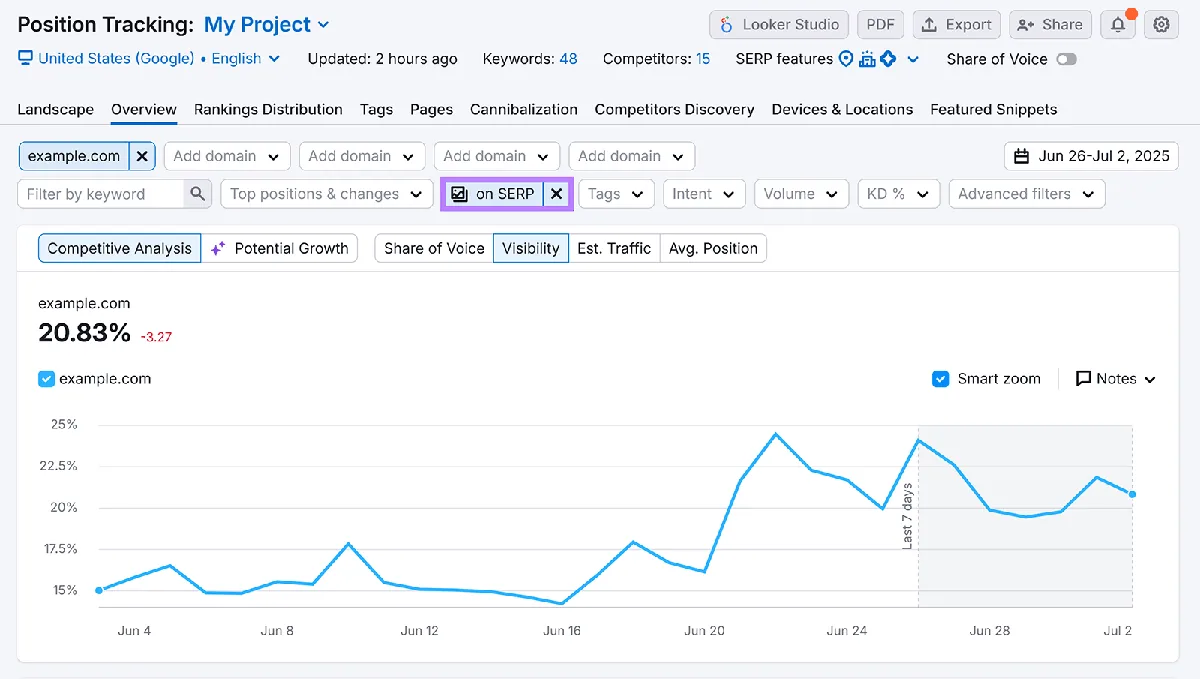The image size is (1200, 679).
Task: Show the Share of Voice metric
Action: tap(434, 248)
